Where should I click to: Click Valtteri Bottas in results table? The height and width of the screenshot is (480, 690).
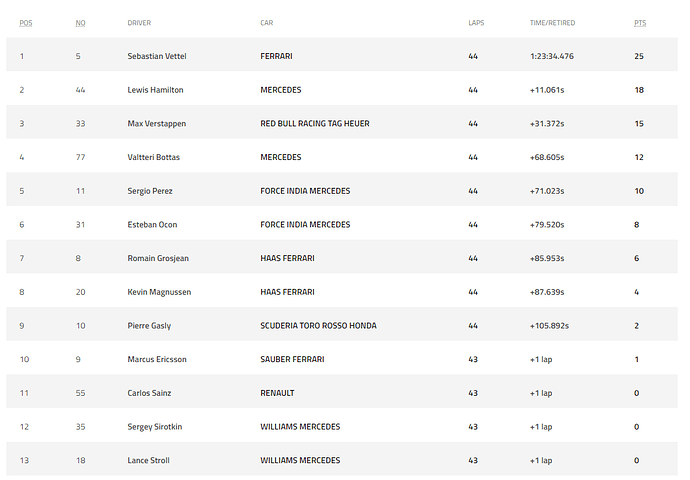point(154,157)
